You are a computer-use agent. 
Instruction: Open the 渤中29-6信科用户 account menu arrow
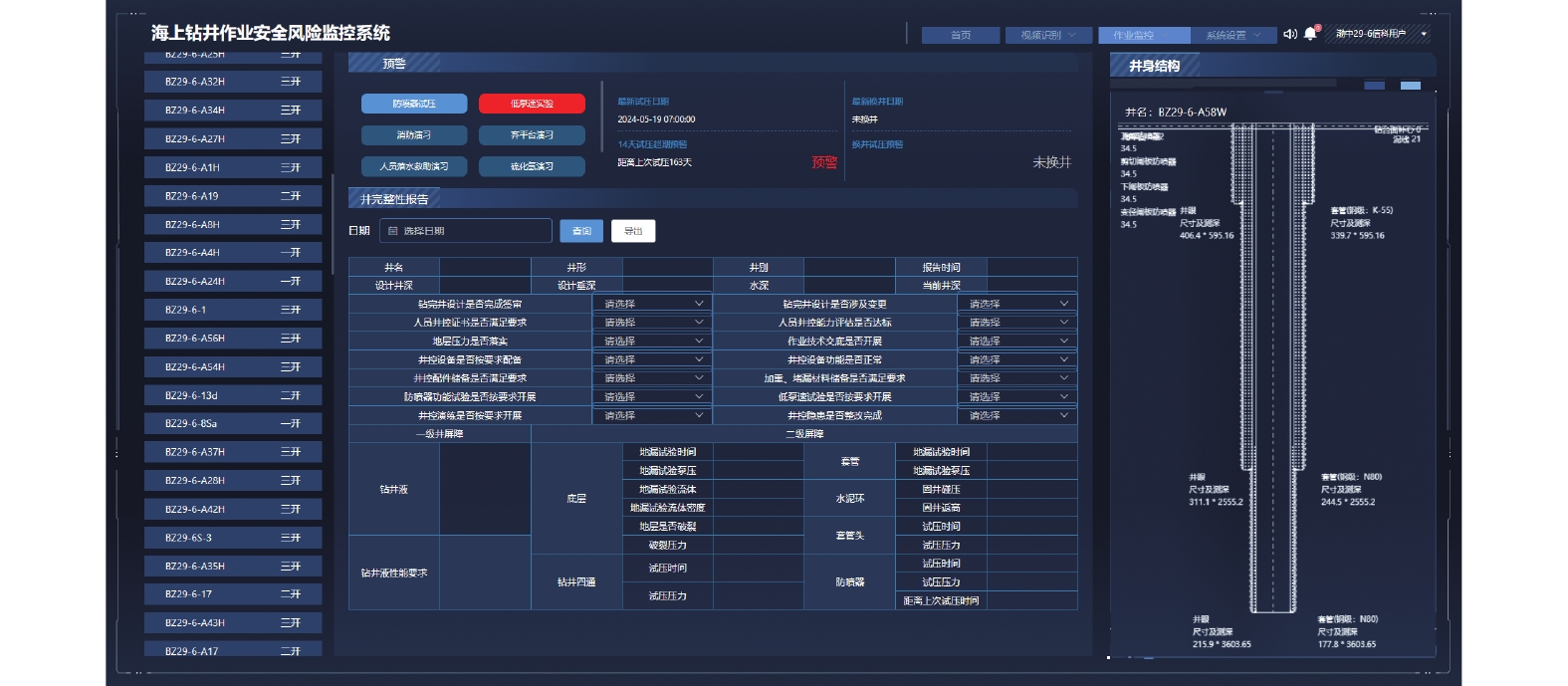tap(1424, 34)
